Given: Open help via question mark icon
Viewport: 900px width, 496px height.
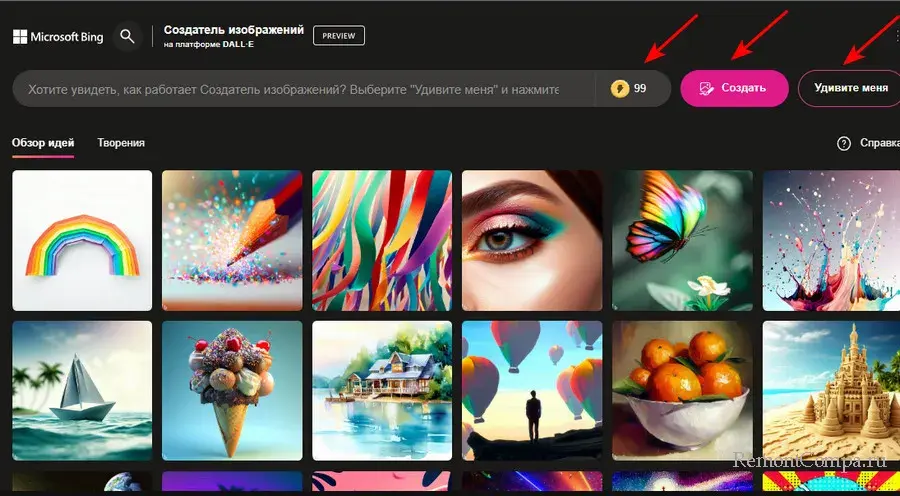Looking at the screenshot, I should pyautogui.click(x=843, y=143).
